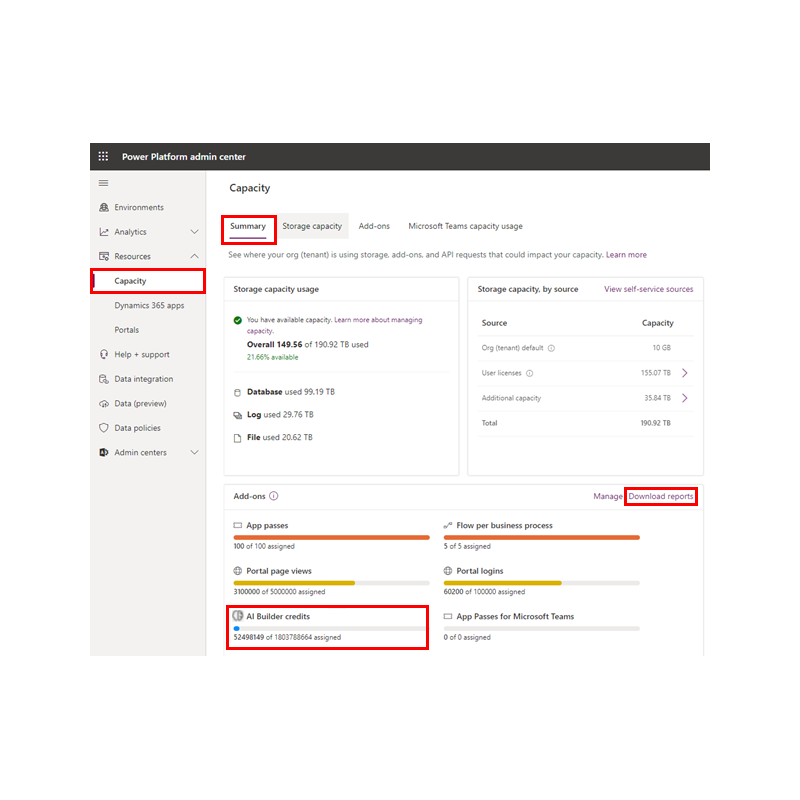800x800 pixels.
Task: Click the 100 of 100 assigned text
Action: point(264,546)
